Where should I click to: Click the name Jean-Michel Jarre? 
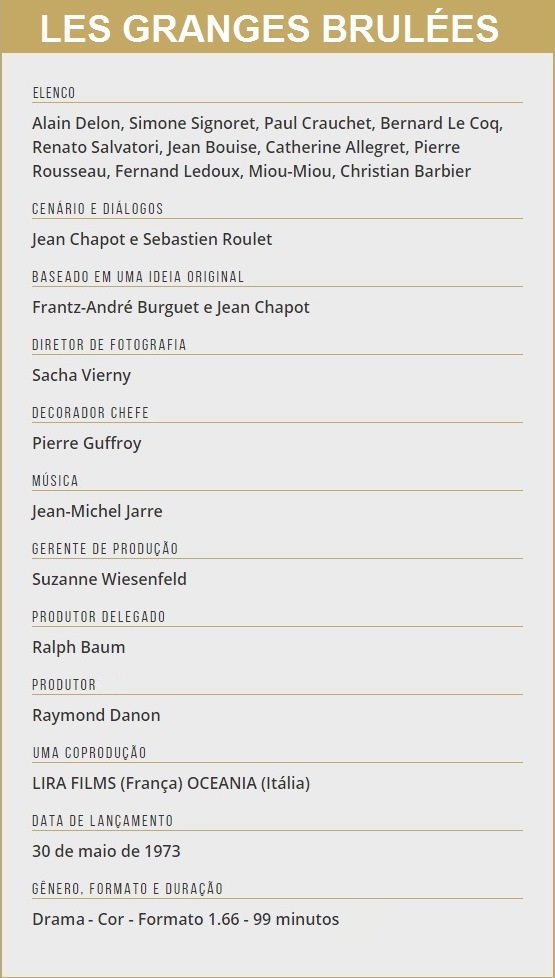[x=97, y=511]
